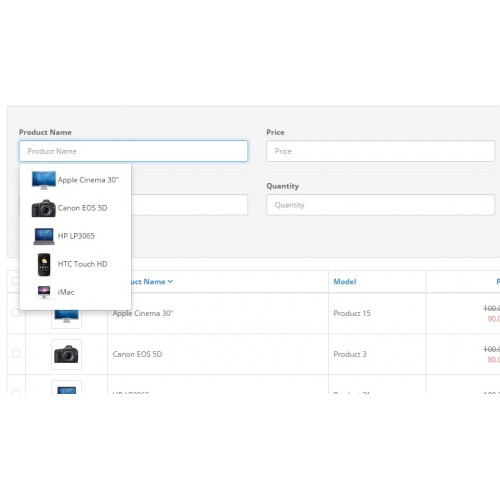Click Product 15 model cell
The image size is (500, 500).
pyautogui.click(x=352, y=313)
